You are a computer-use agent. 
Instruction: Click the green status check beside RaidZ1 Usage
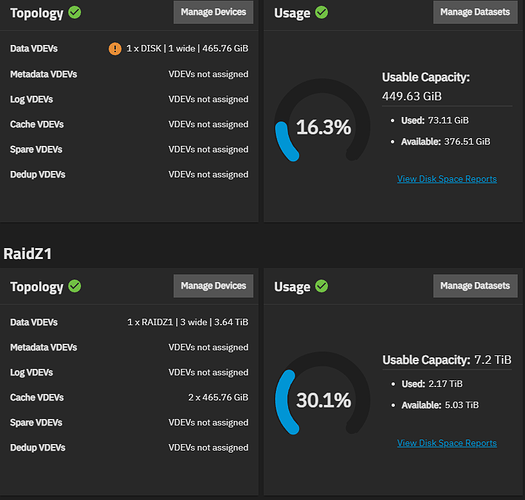pyautogui.click(x=321, y=286)
